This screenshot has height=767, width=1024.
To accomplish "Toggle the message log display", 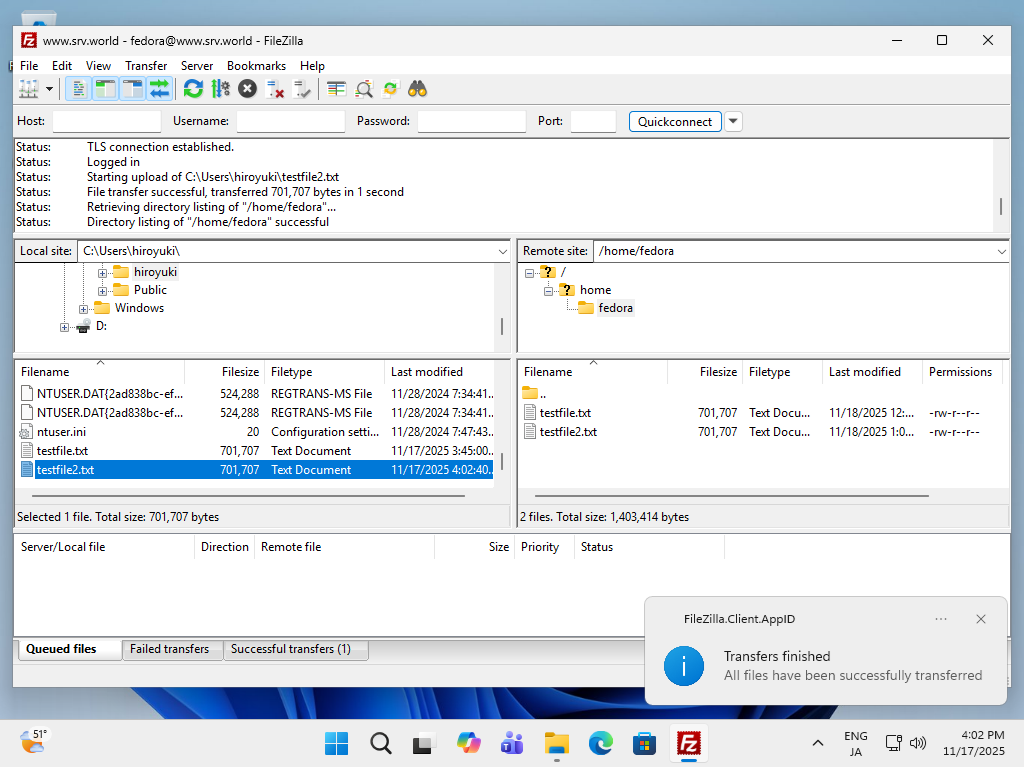I will click(77, 89).
